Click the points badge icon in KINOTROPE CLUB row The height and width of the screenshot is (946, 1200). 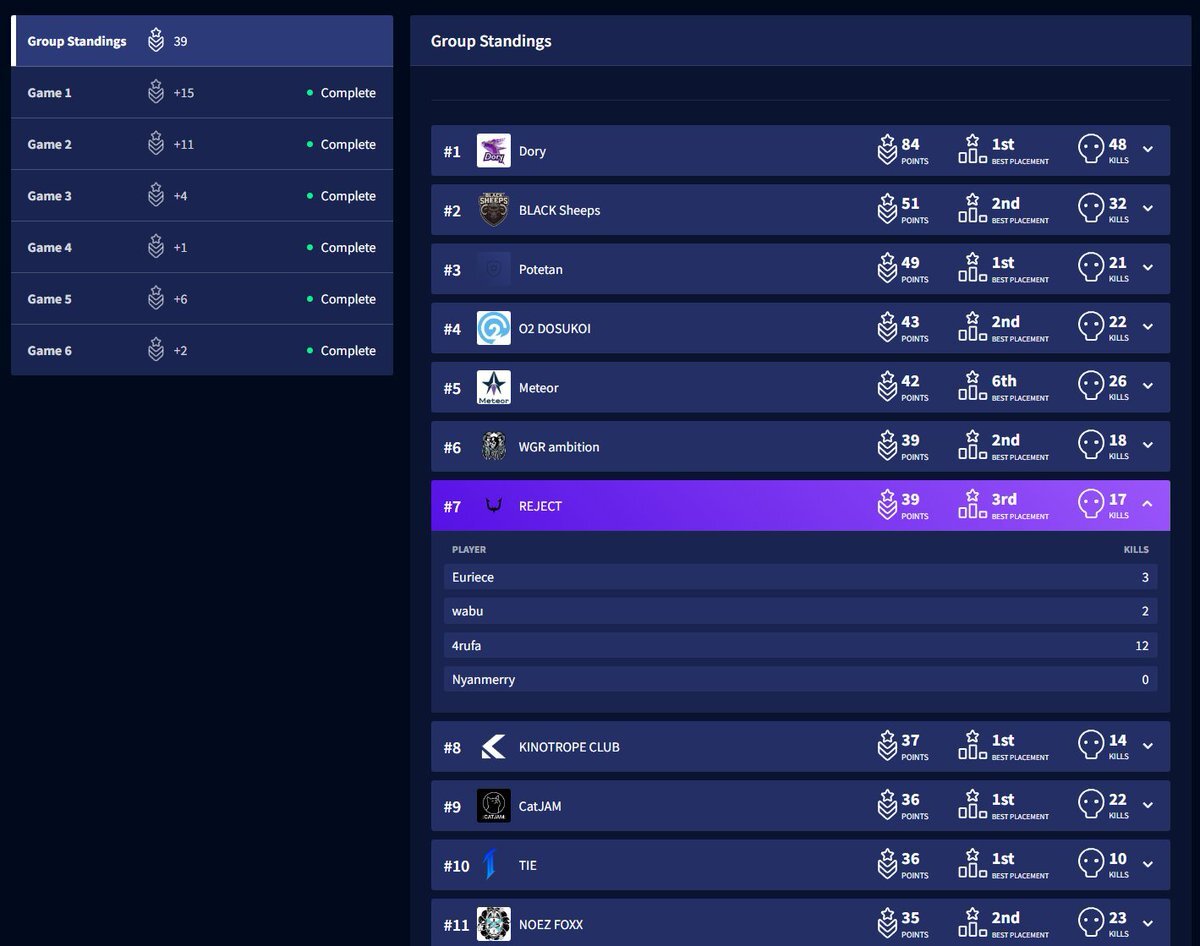coord(887,746)
